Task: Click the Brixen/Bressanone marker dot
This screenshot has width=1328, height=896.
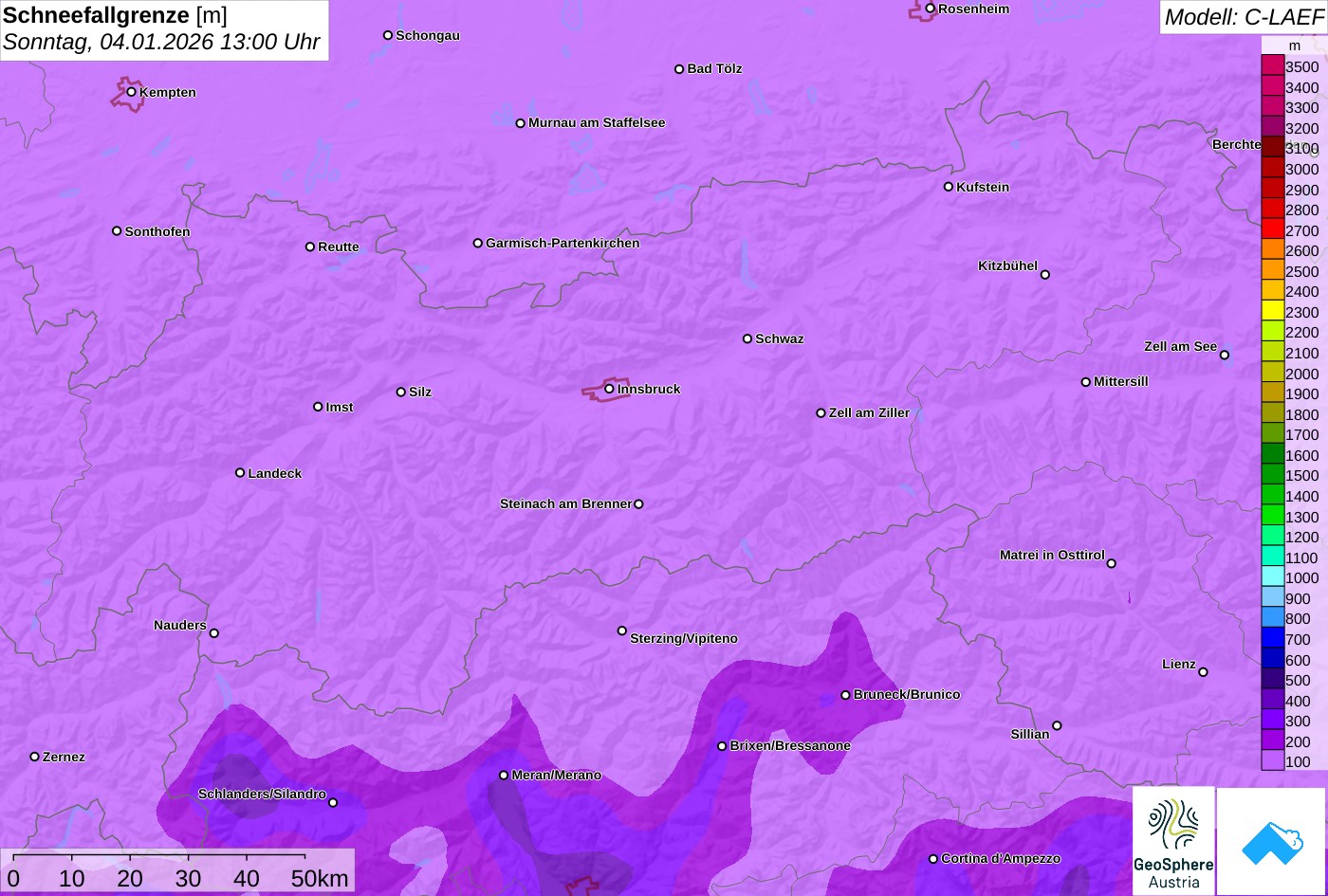Action: point(722,746)
